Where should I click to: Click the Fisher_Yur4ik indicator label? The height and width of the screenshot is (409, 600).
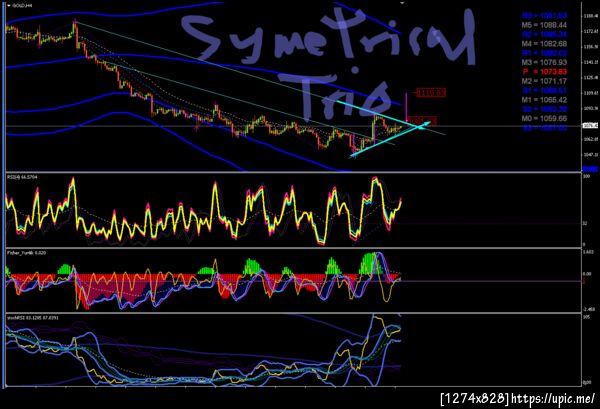click(x=27, y=253)
